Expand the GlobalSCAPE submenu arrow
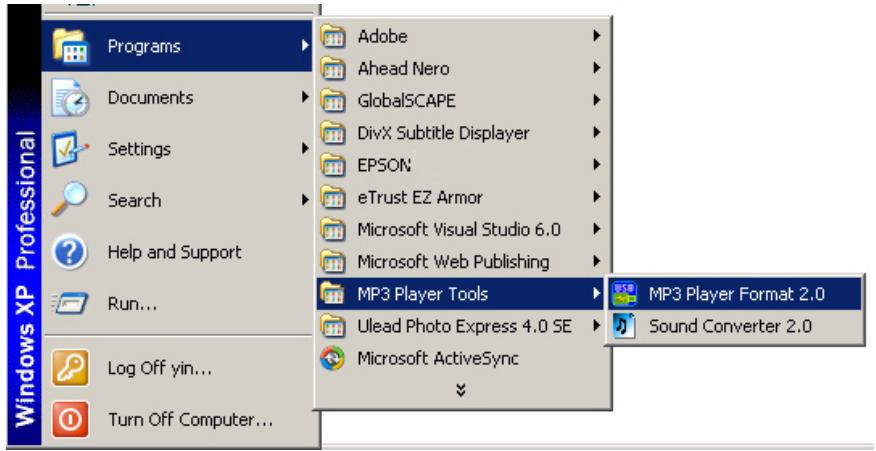 coord(597,101)
